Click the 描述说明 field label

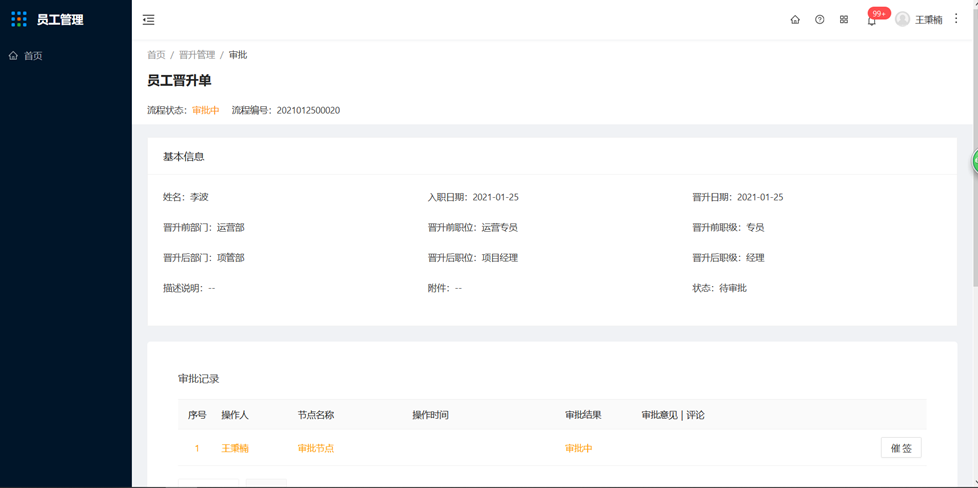tap(183, 288)
